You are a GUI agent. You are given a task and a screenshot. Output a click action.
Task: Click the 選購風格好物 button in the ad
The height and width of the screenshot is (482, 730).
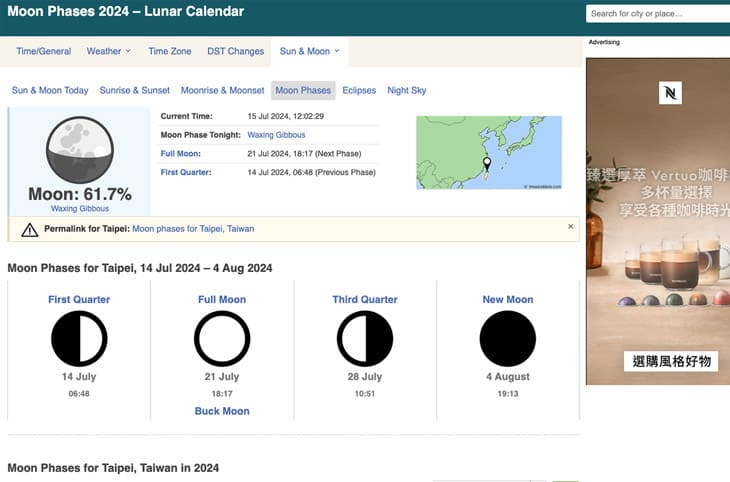(x=671, y=361)
